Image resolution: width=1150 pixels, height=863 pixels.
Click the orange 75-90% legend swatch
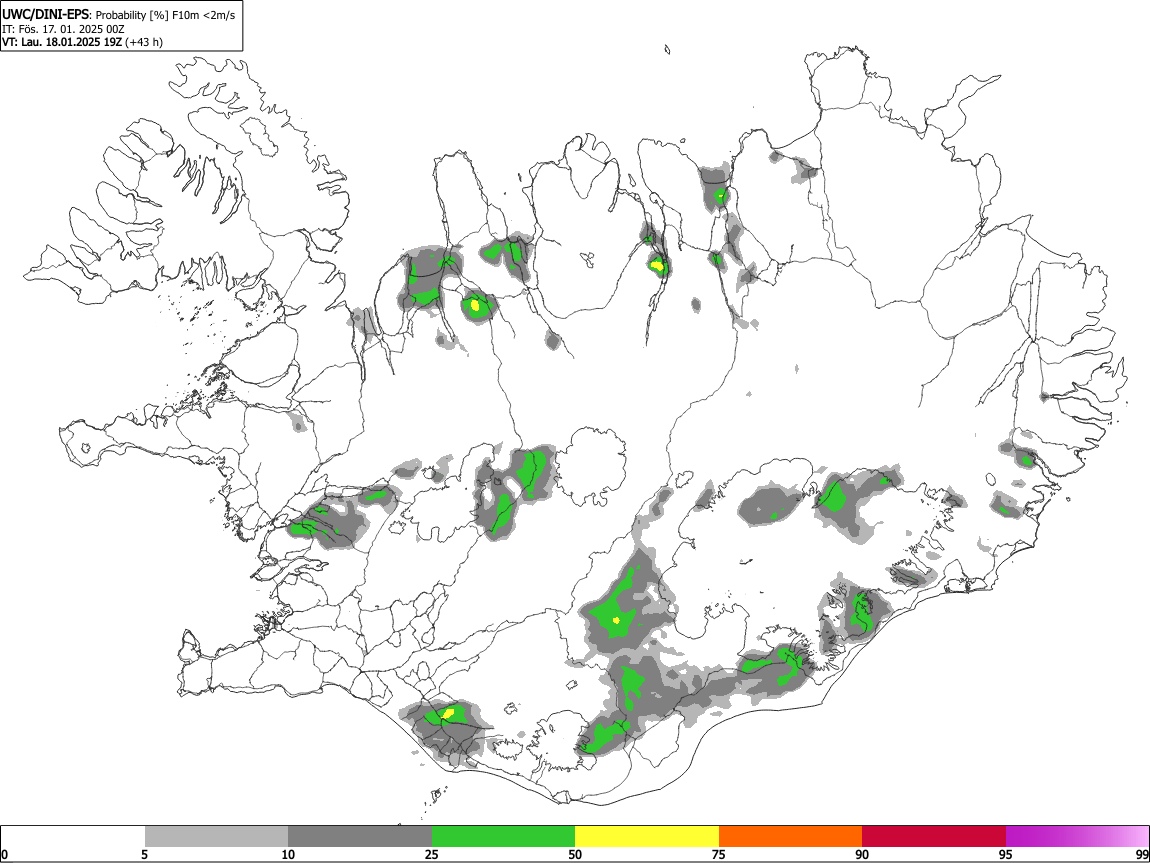(791, 837)
